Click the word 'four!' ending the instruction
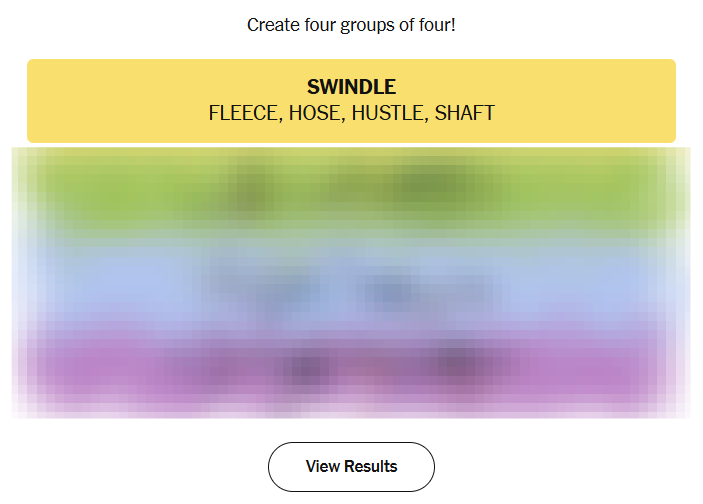 tap(436, 24)
